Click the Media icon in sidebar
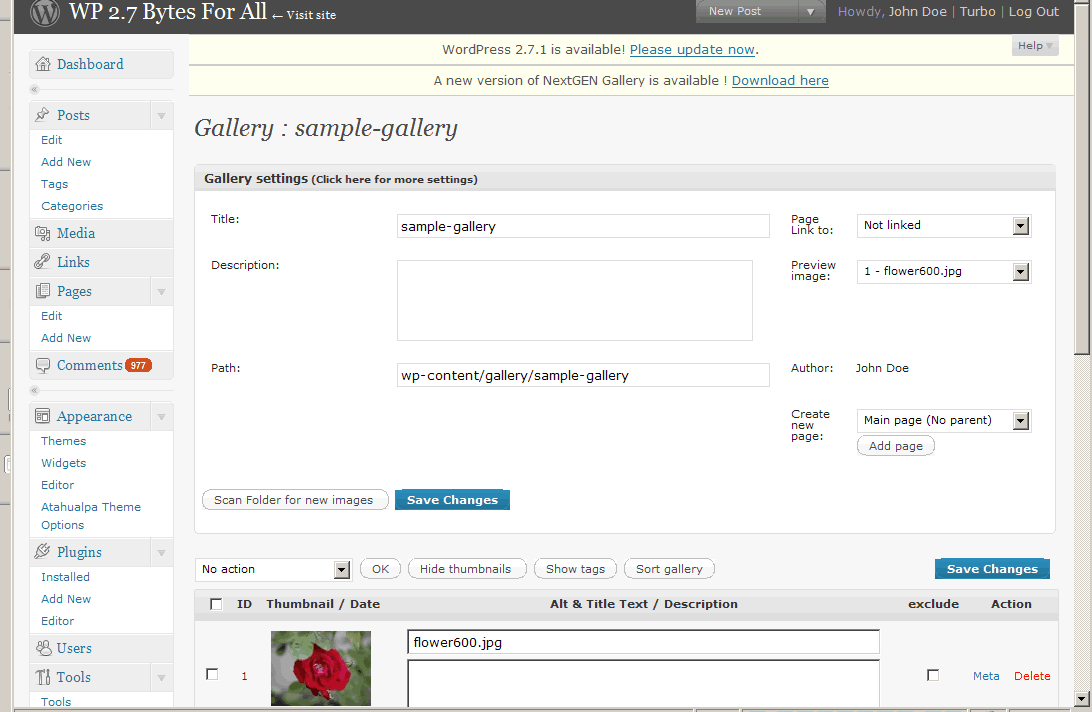Screen dimensions: 1092x712 [x=42, y=233]
